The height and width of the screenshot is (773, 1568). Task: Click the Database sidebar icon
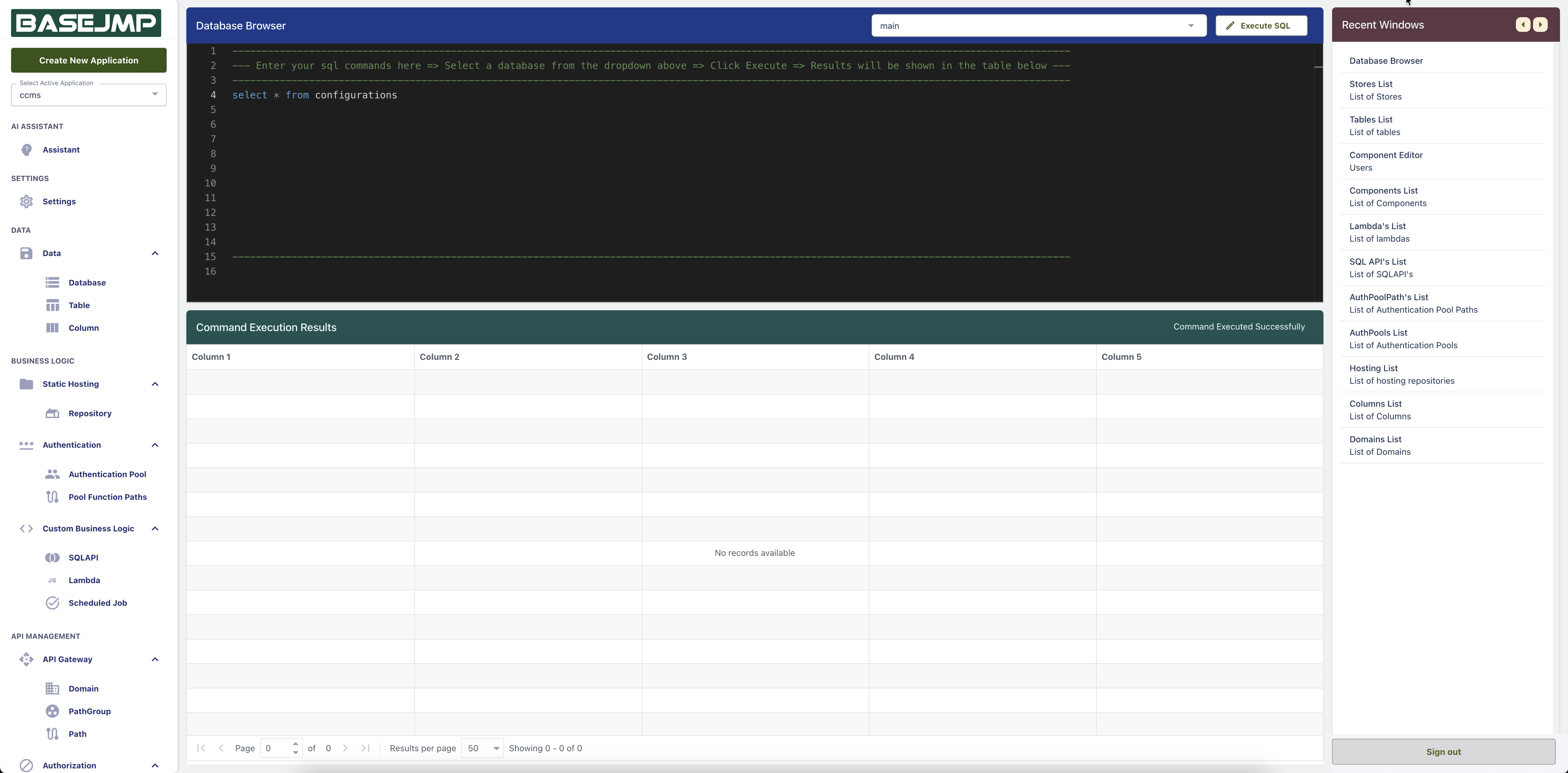[x=52, y=282]
